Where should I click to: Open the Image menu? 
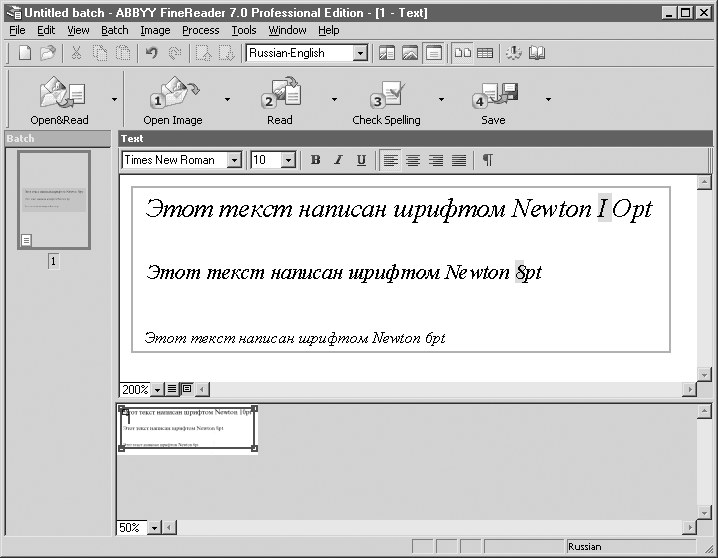[155, 30]
